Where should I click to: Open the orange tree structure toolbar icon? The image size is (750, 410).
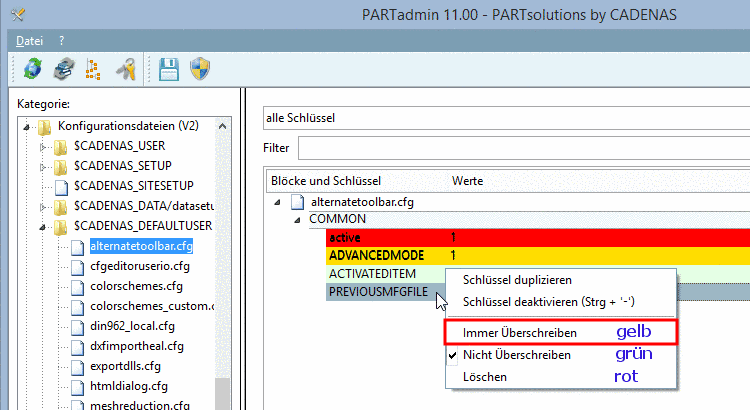(x=93, y=69)
